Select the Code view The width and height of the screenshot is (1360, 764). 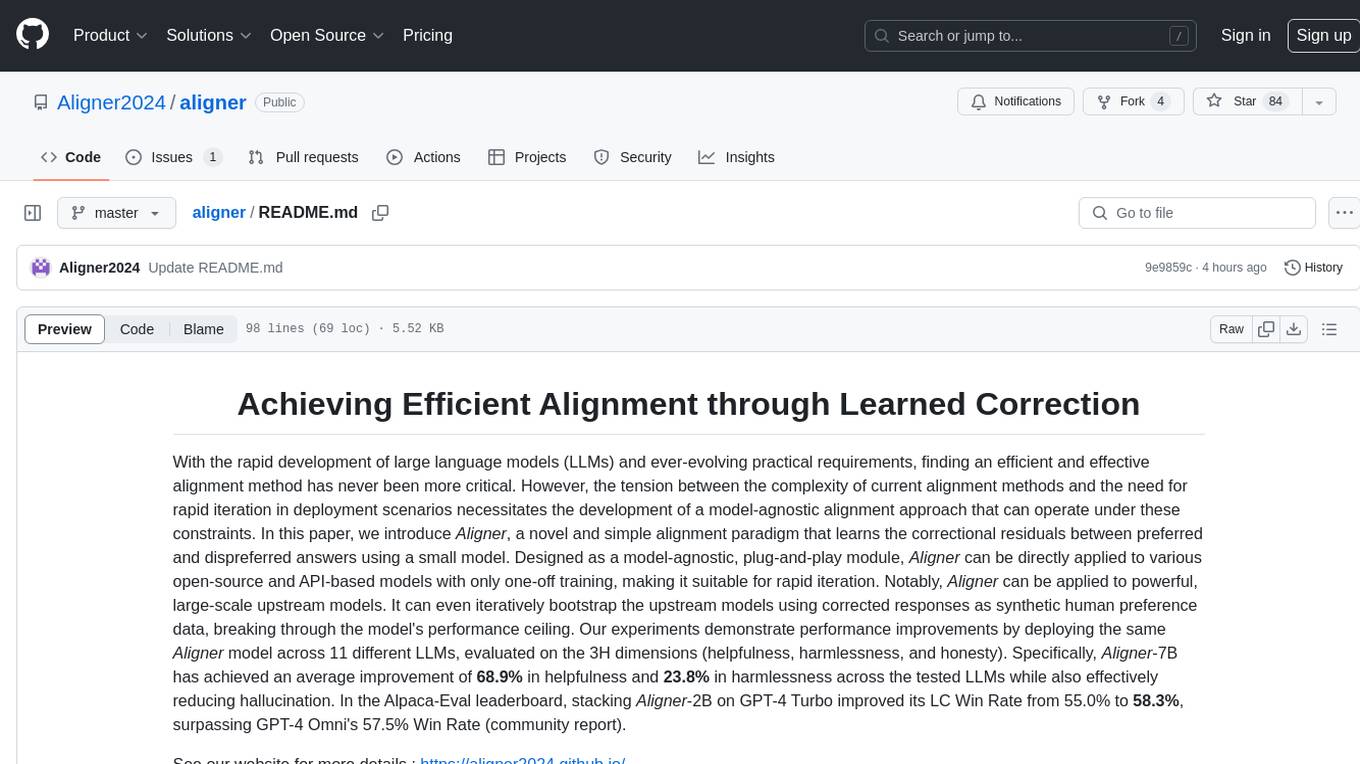pyautogui.click(x=137, y=329)
